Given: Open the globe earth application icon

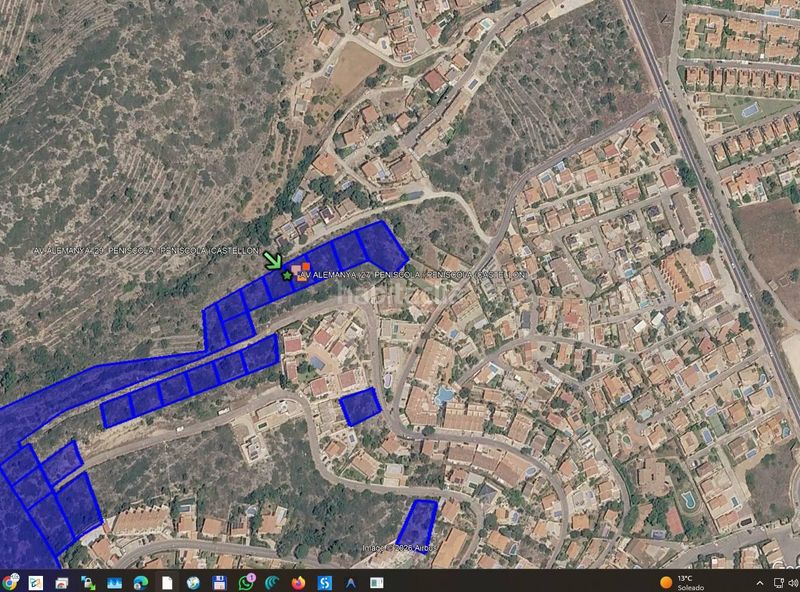Looking at the screenshot, I should (x=193, y=583).
